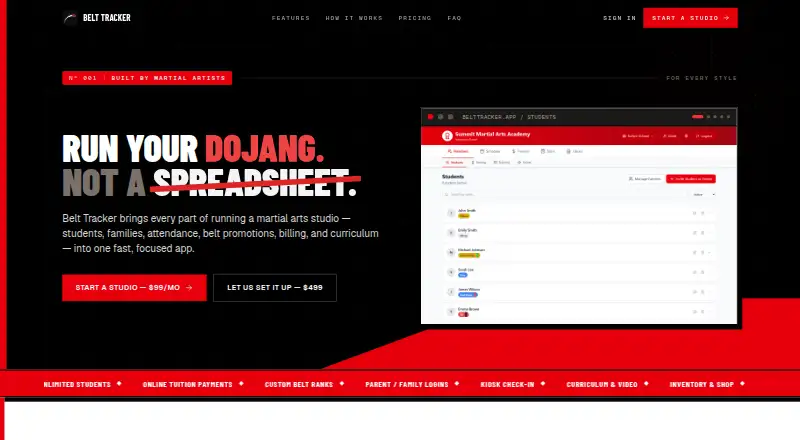The height and width of the screenshot is (440, 800).
Task: Click John Smith's avatar circle
Action: [451, 213]
